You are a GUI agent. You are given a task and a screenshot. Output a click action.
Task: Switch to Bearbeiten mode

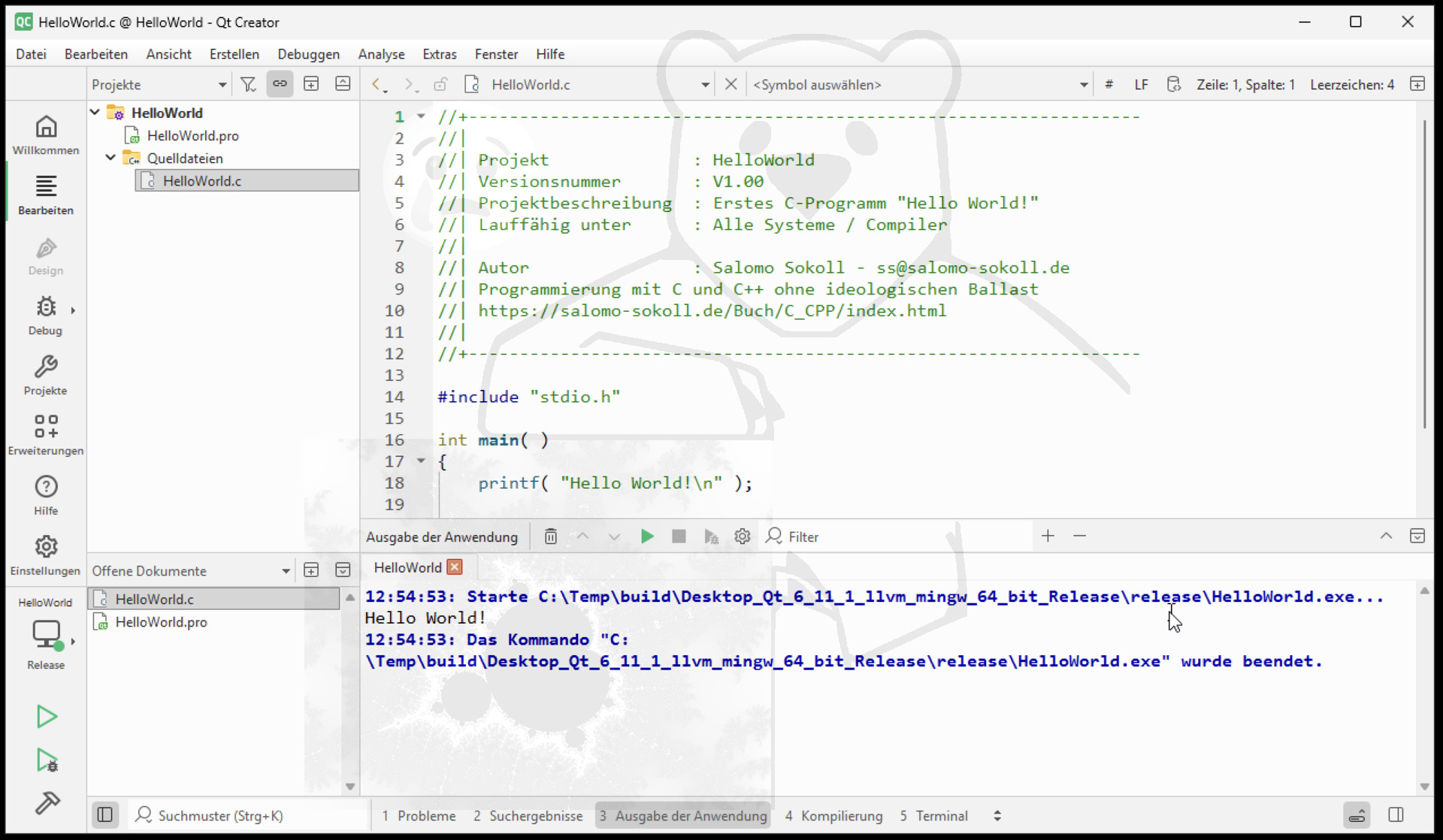pos(46,195)
